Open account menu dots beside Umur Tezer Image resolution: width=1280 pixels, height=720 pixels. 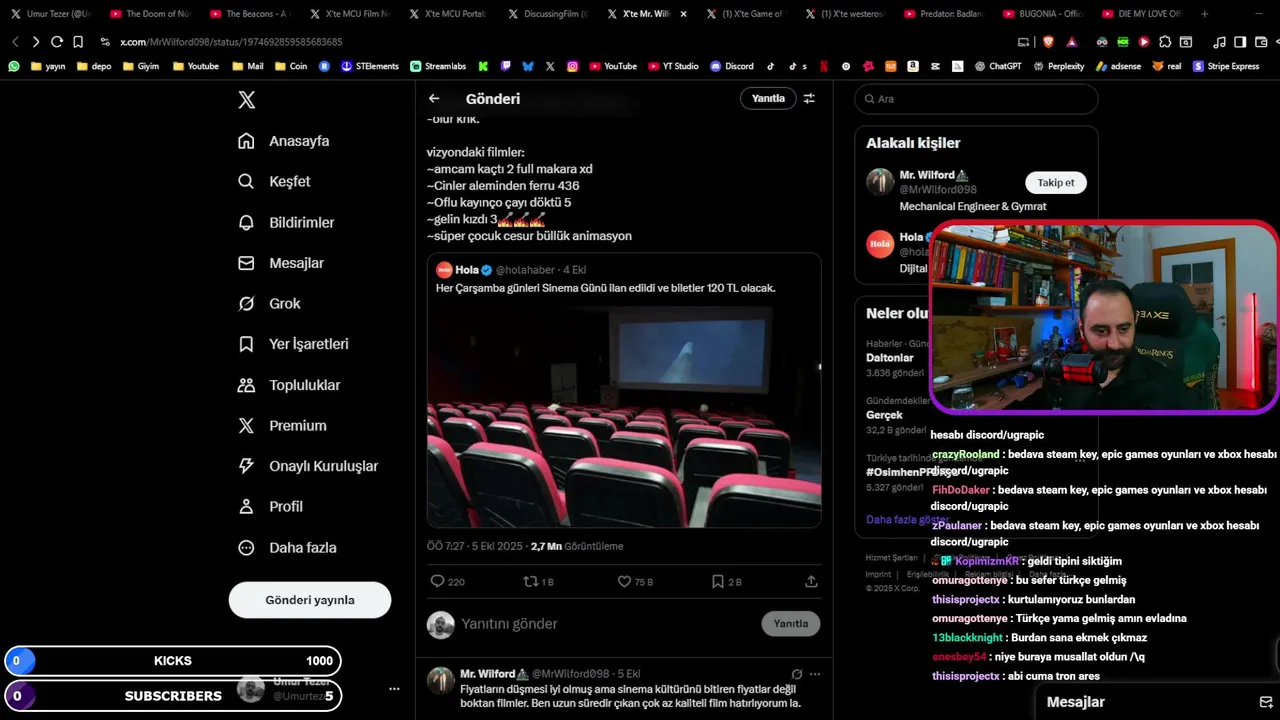pyautogui.click(x=394, y=689)
